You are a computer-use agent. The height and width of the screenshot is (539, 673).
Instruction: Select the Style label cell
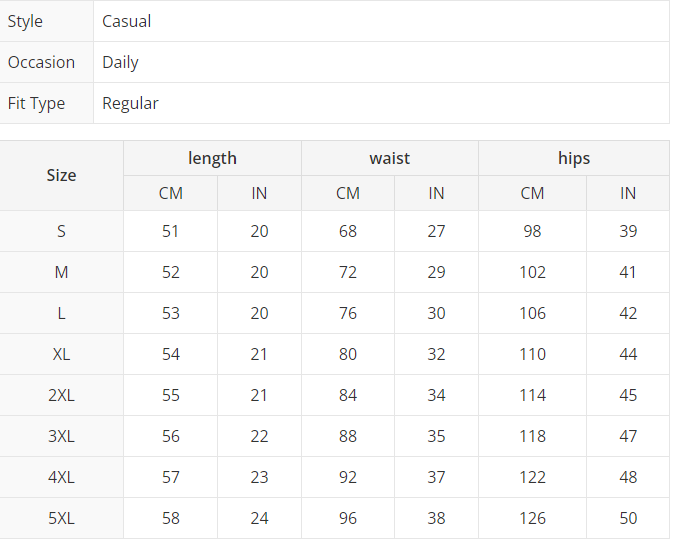[x=26, y=21]
